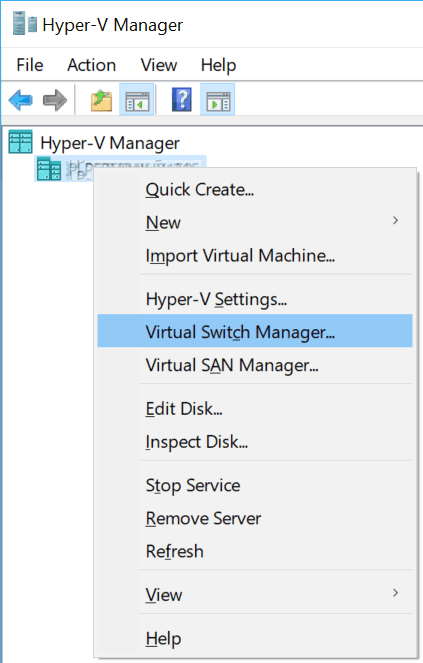Viewport: 423px width, 663px height.
Task: Open the View menu in the menu bar
Action: click(159, 65)
